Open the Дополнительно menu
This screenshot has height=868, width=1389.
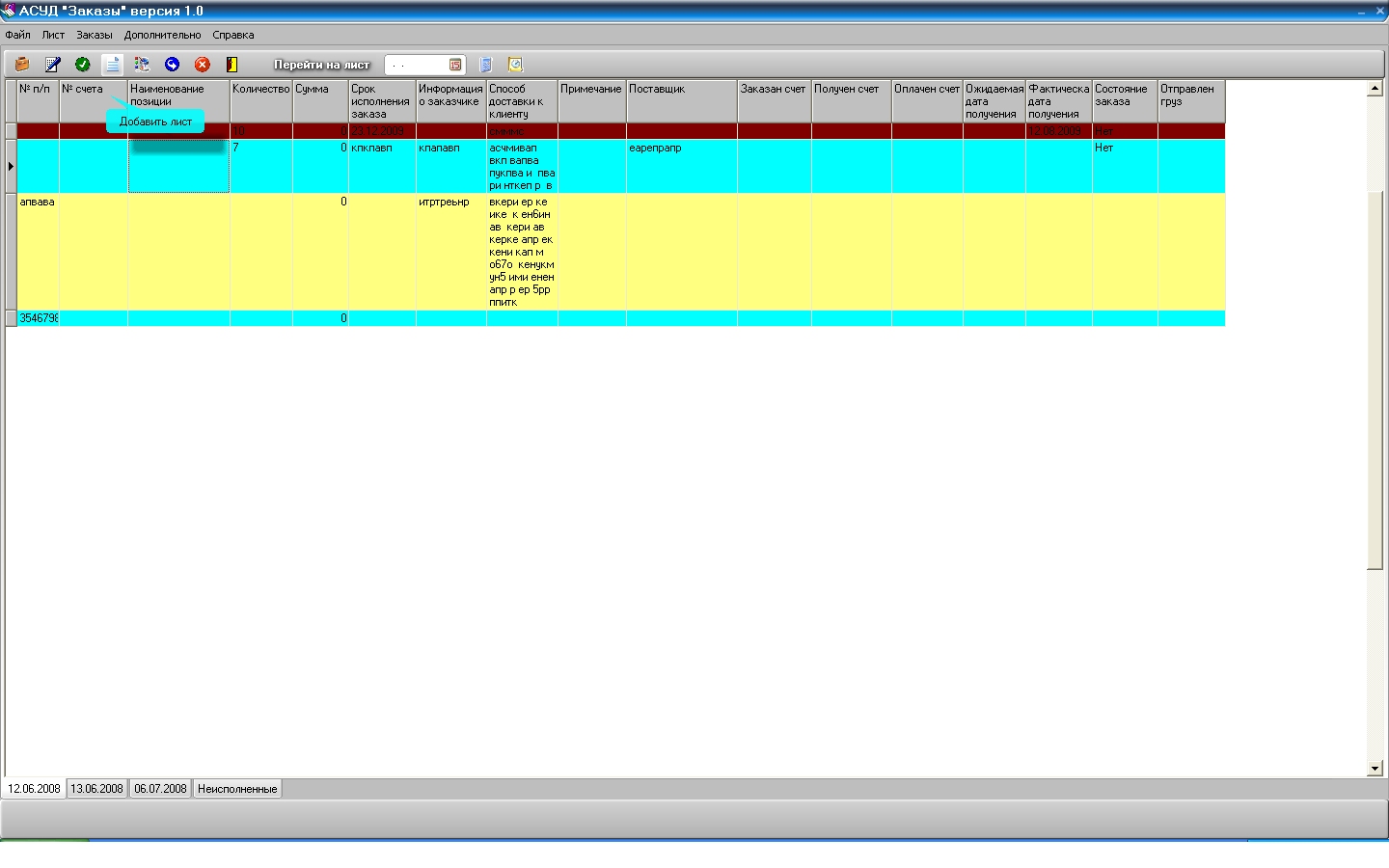[x=163, y=35]
